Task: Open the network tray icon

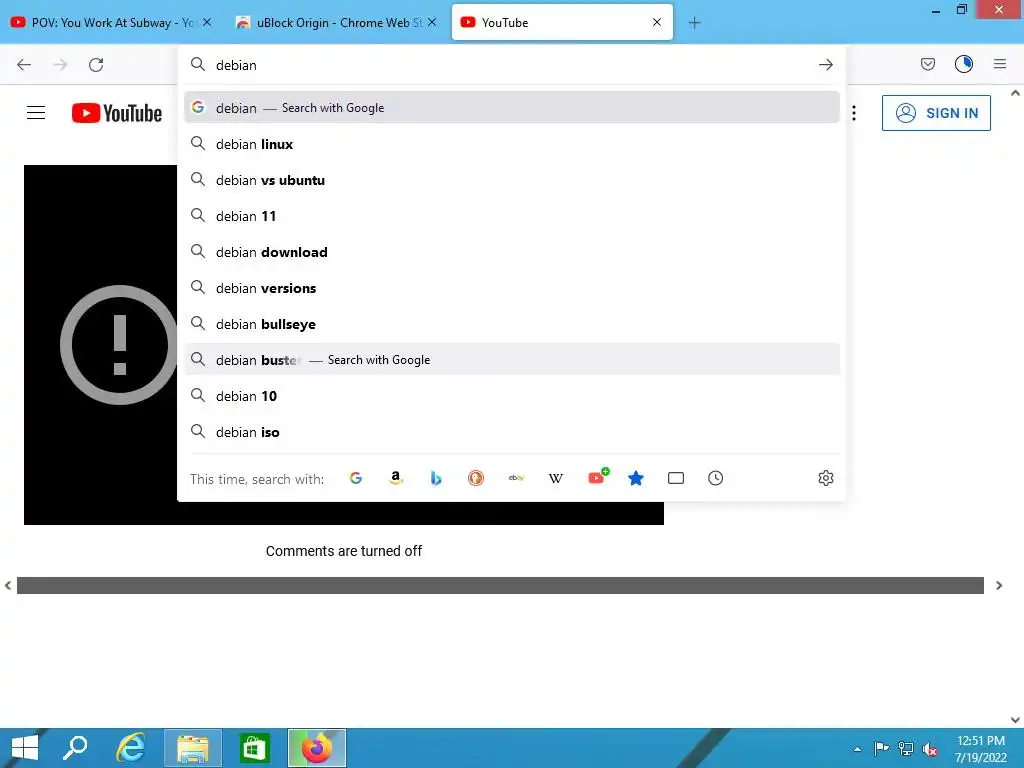Action: [905, 749]
